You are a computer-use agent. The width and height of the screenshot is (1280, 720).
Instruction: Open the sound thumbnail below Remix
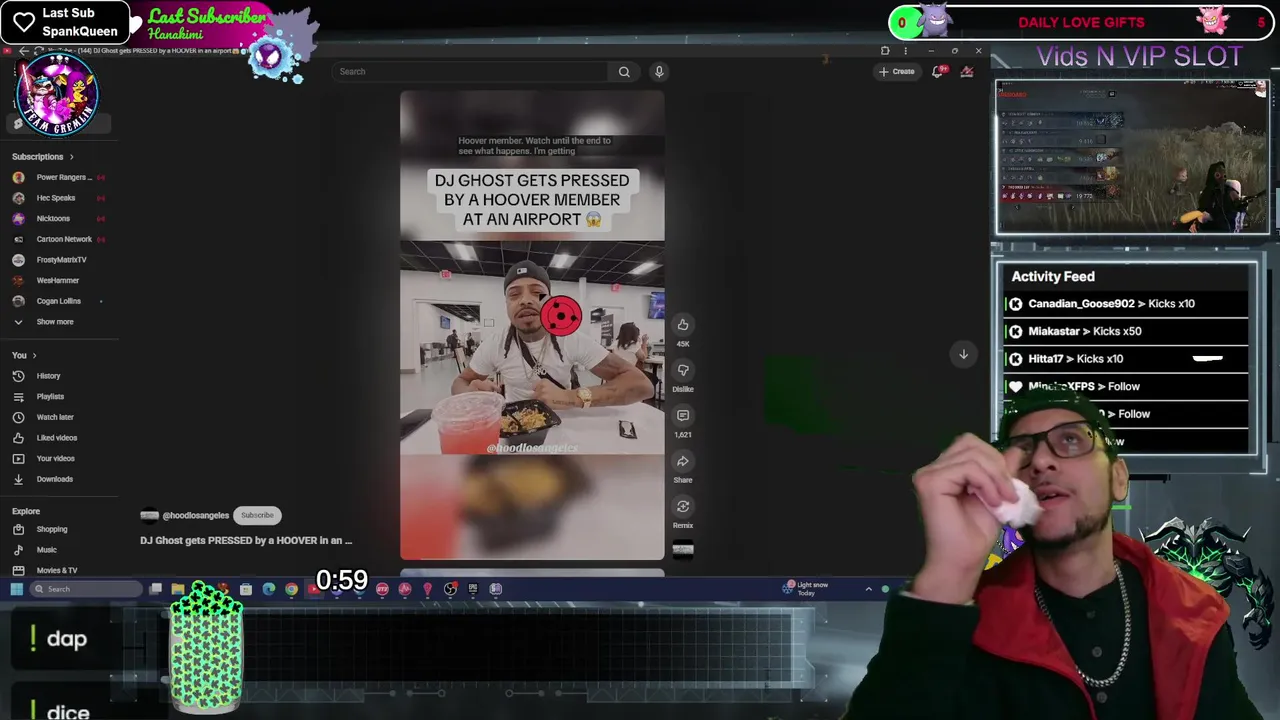[x=683, y=548]
